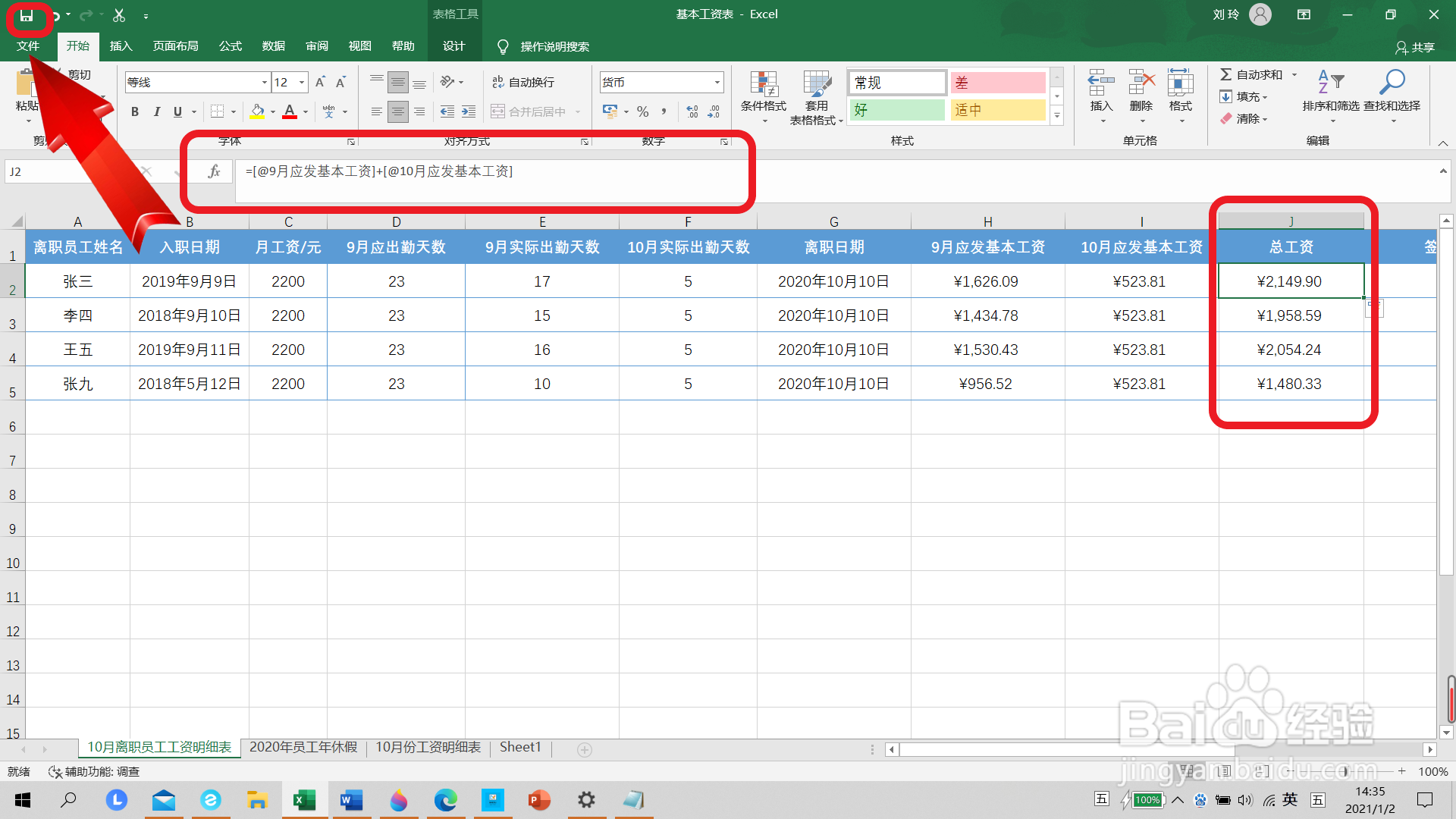Apply the 好 cell style
Image resolution: width=1456 pixels, height=819 pixels.
pyautogui.click(x=896, y=110)
